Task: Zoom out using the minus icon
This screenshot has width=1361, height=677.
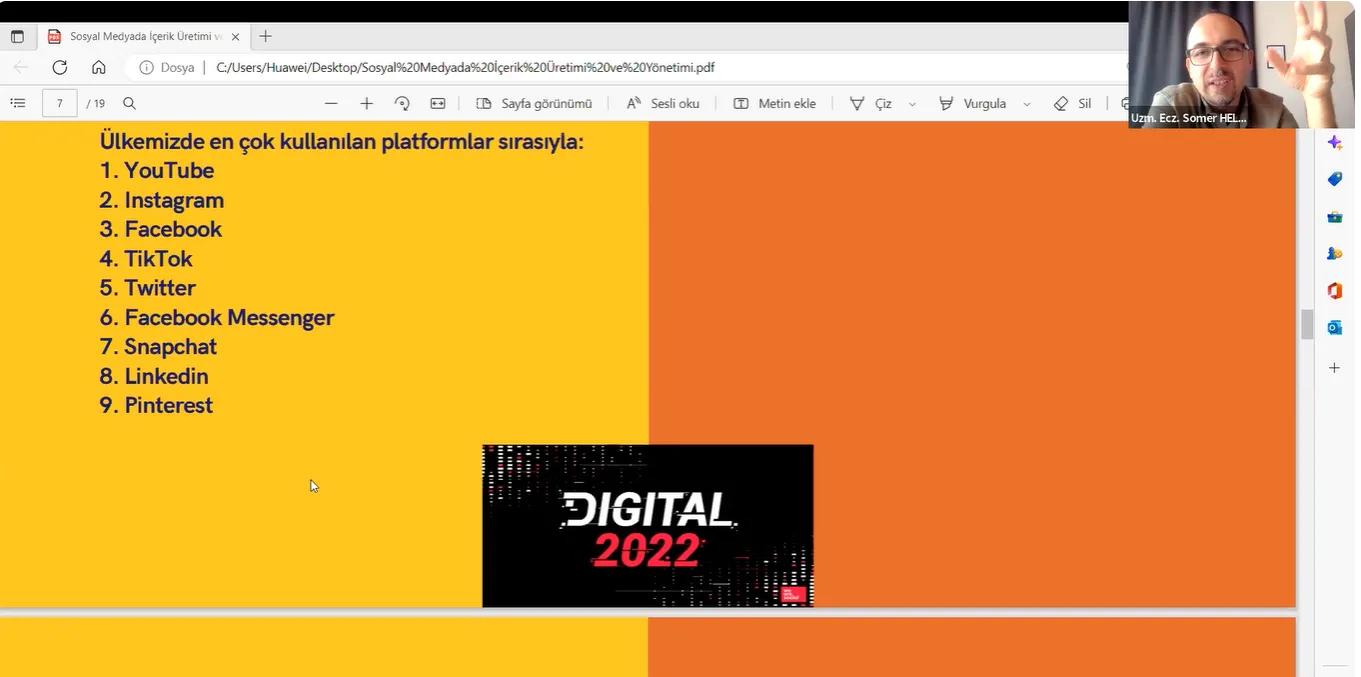Action: point(331,103)
